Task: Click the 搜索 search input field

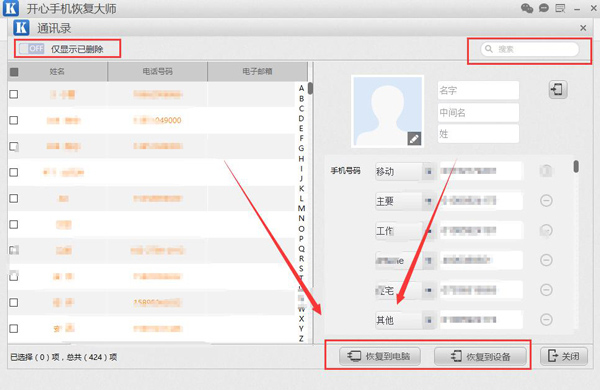Action: pyautogui.click(x=530, y=49)
